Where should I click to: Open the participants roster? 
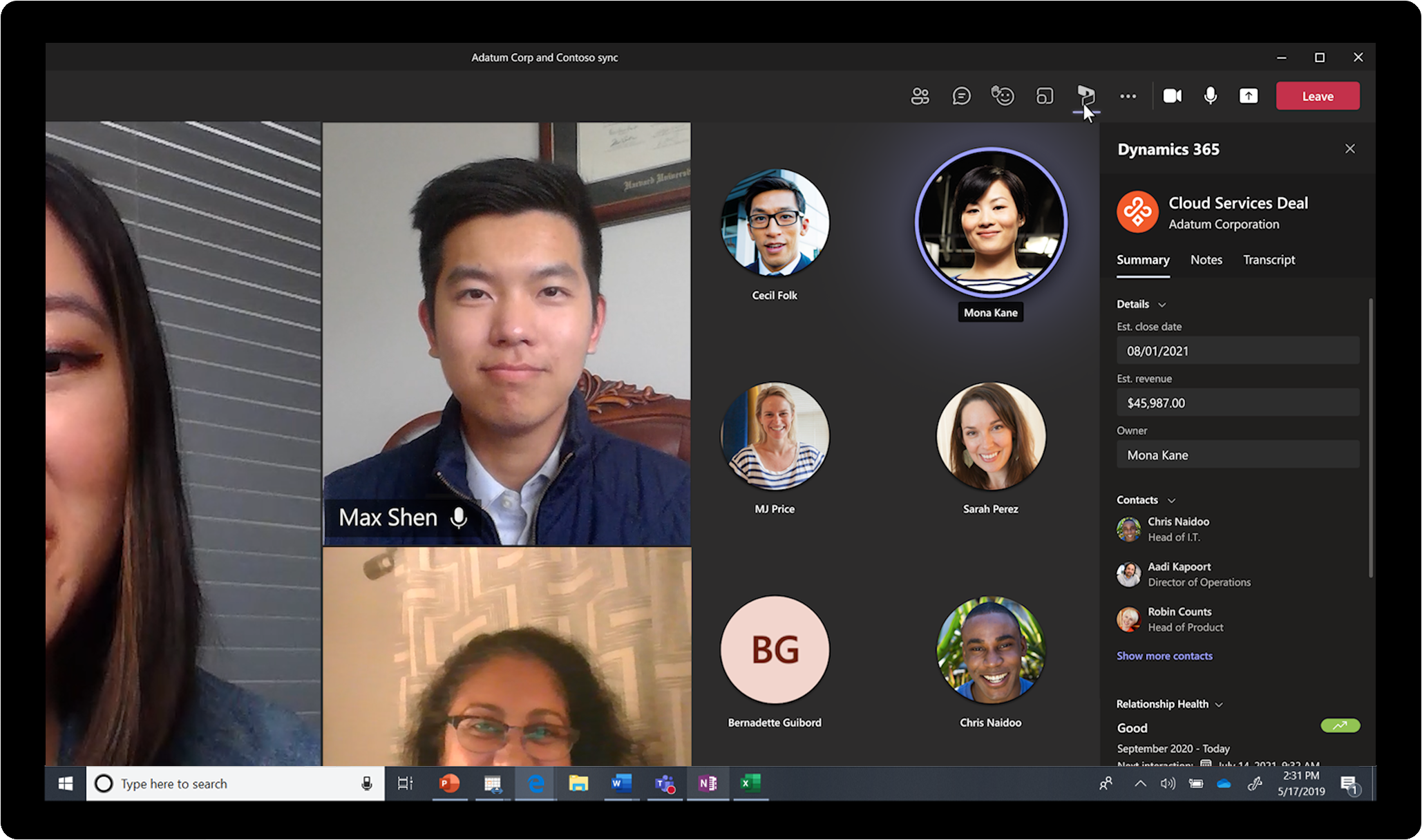[920, 96]
